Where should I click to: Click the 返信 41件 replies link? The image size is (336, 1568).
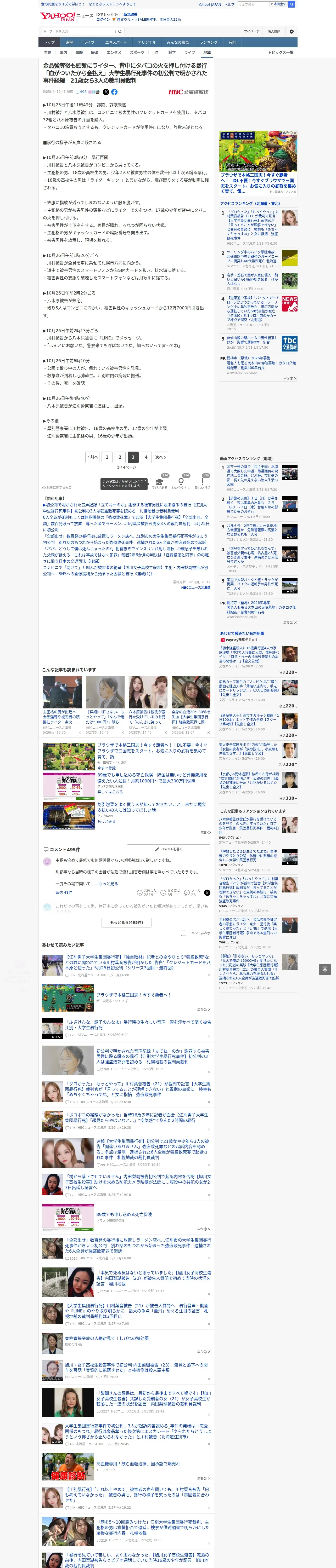point(63,892)
